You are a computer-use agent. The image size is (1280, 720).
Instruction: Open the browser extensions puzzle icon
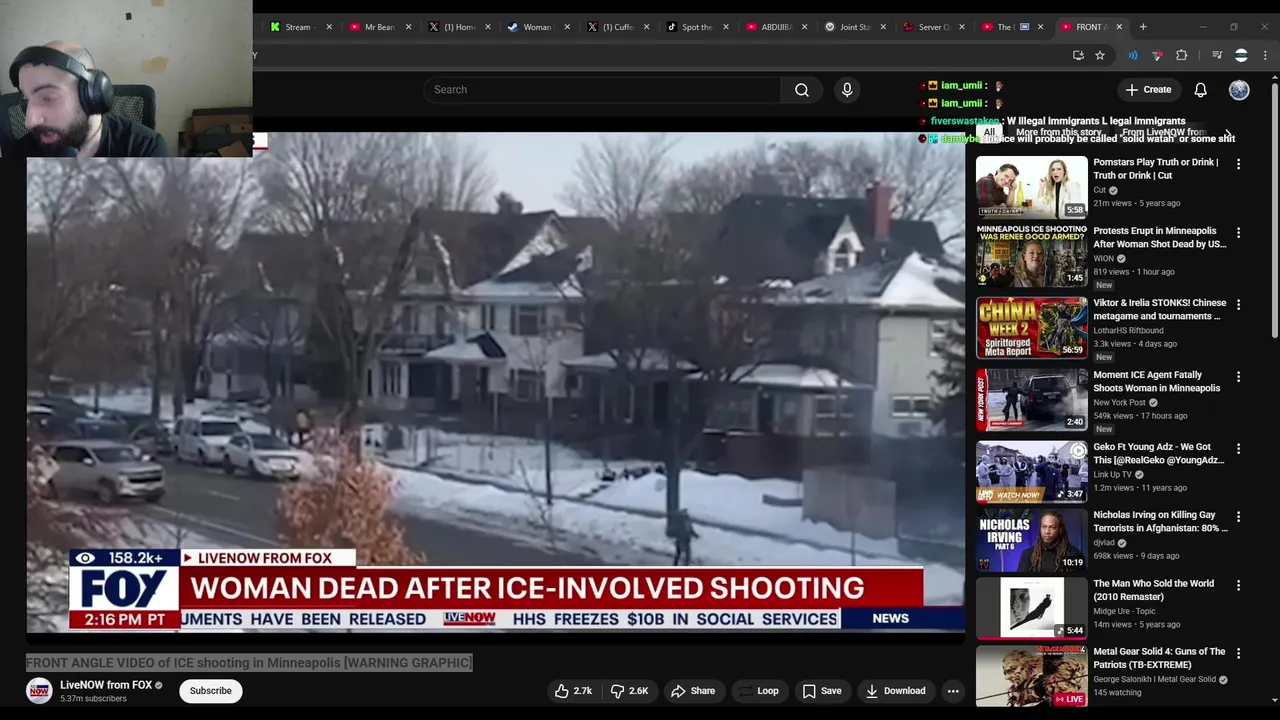[1181, 55]
